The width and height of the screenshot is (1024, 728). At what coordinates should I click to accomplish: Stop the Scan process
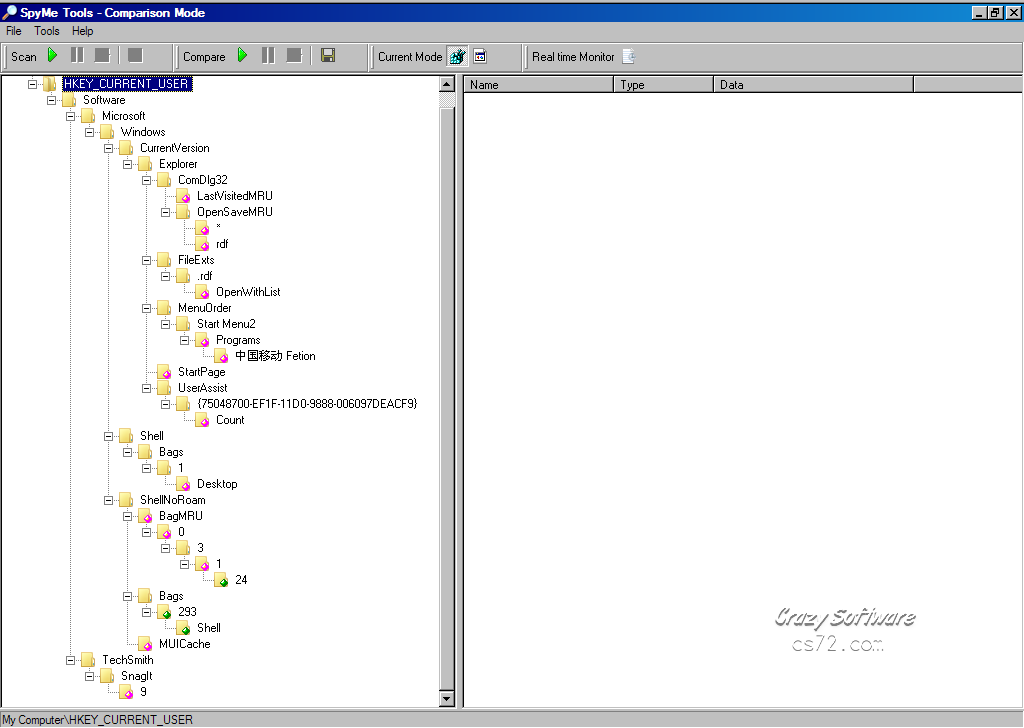tap(103, 56)
